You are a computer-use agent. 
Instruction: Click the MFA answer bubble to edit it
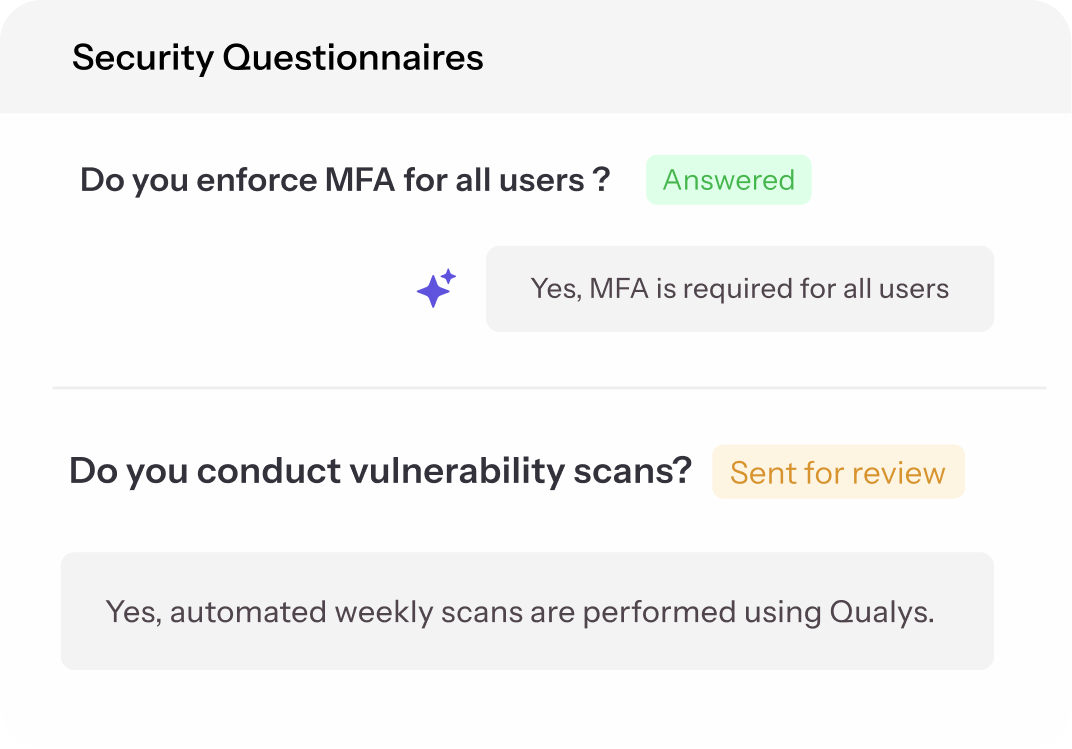[x=739, y=288]
